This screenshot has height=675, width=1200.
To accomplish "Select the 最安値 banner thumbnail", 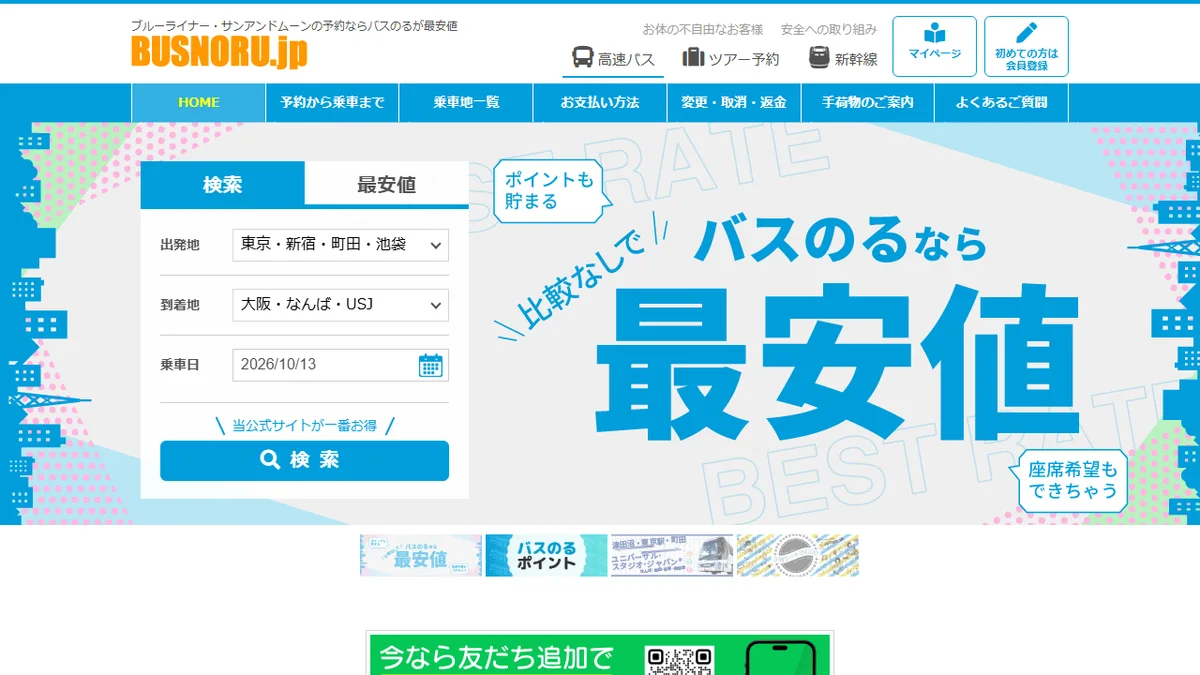I will pyautogui.click(x=421, y=555).
